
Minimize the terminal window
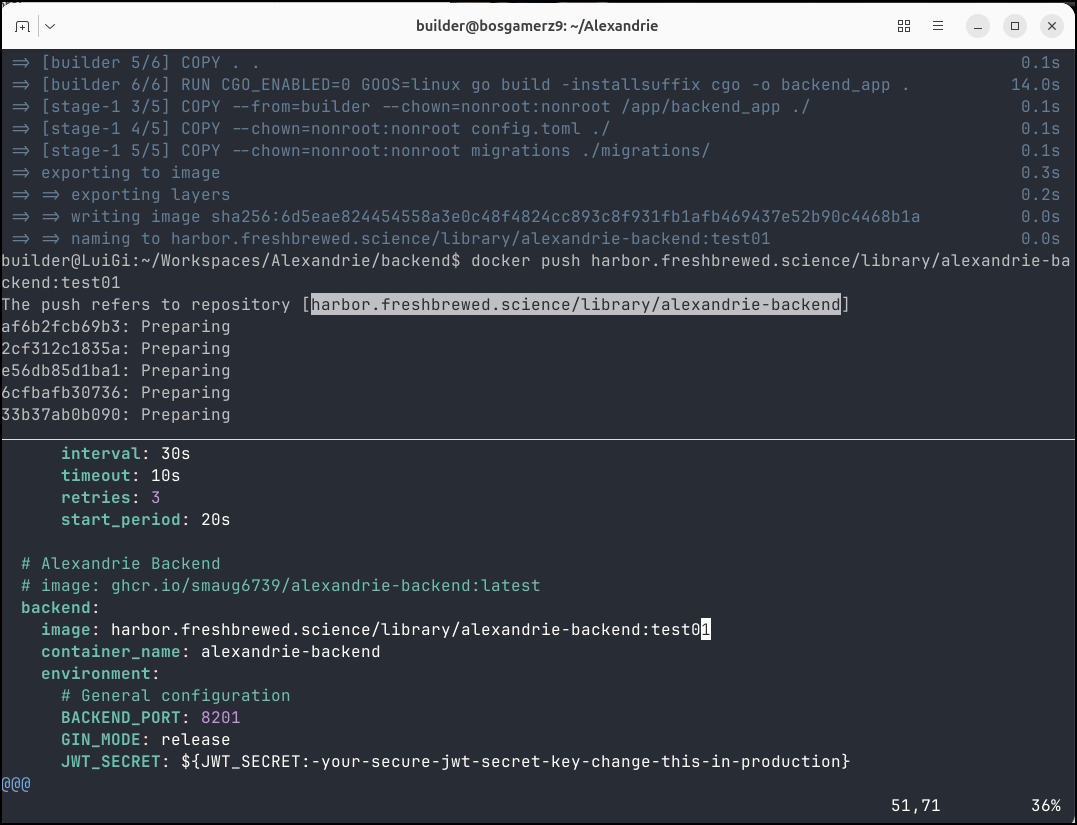tap(979, 26)
